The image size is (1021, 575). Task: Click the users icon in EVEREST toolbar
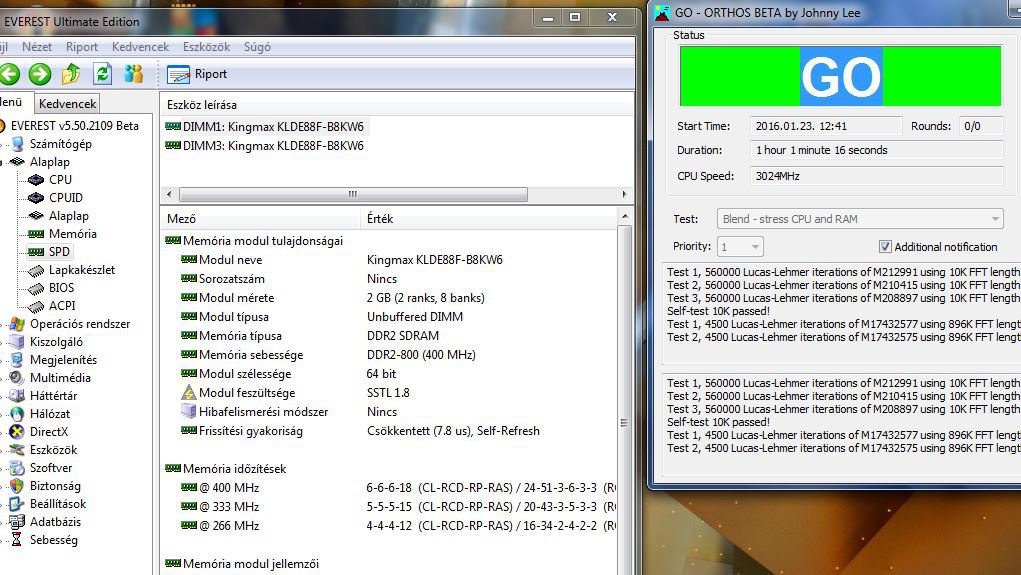(133, 74)
